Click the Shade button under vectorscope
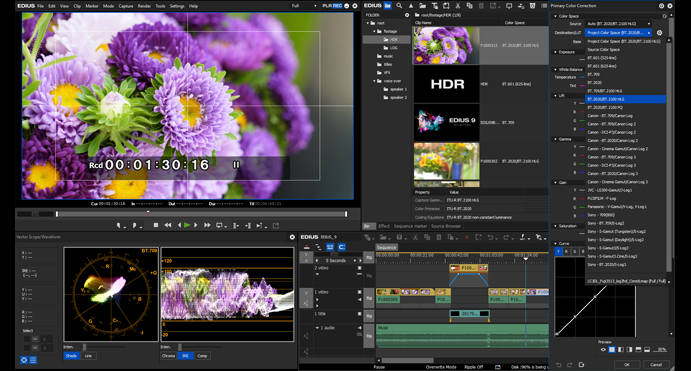Screen dimensions: 691x371 tap(71, 356)
